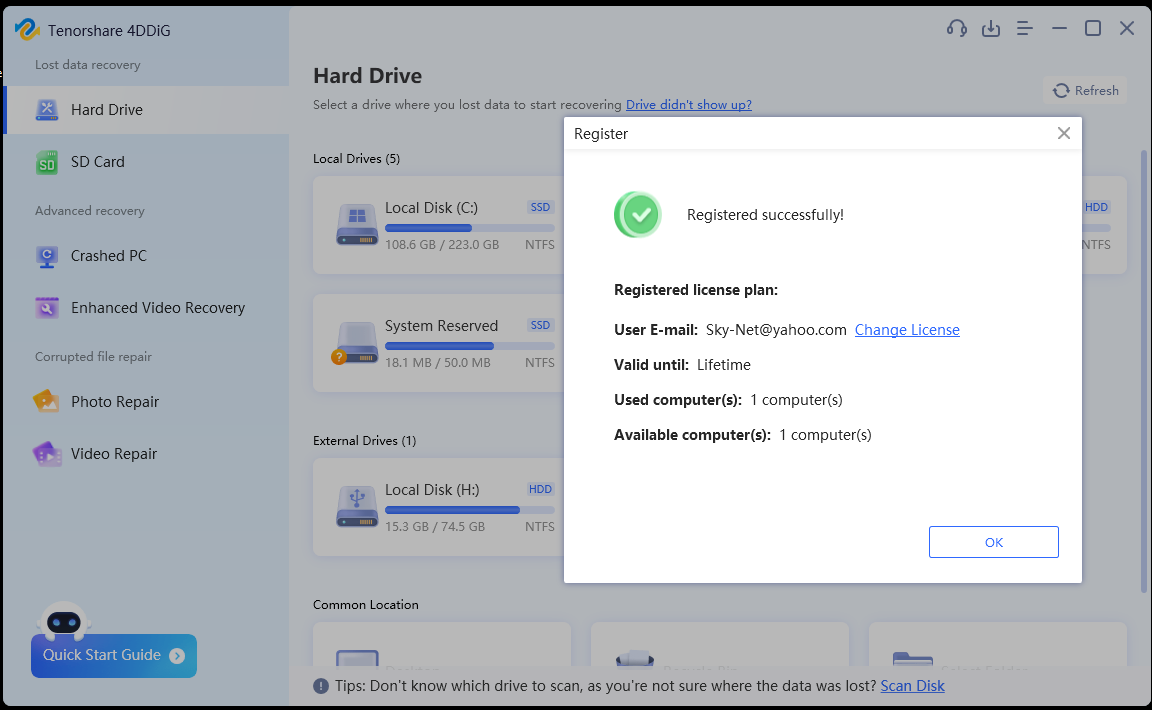Click the SSD tag on System Reserved
Screen dimensions: 1152x710
point(540,325)
